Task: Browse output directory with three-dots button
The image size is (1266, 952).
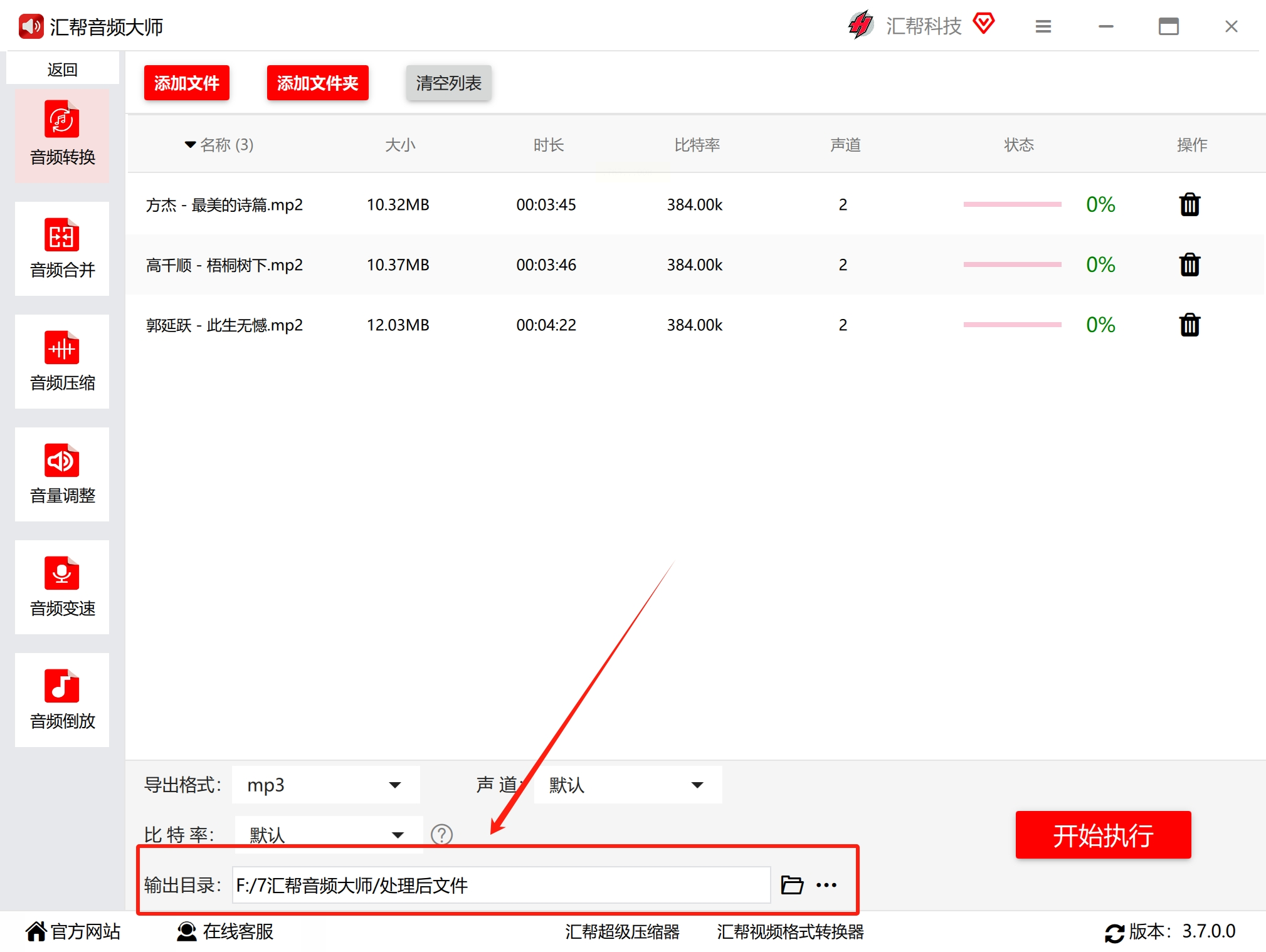Action: [826, 885]
